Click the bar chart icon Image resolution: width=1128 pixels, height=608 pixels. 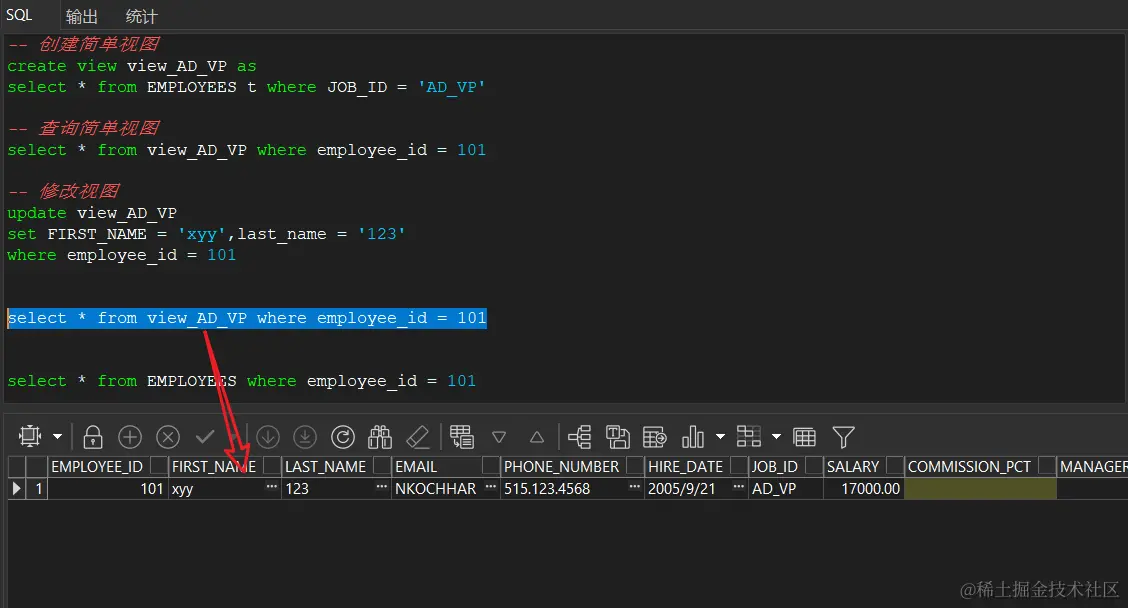point(693,437)
